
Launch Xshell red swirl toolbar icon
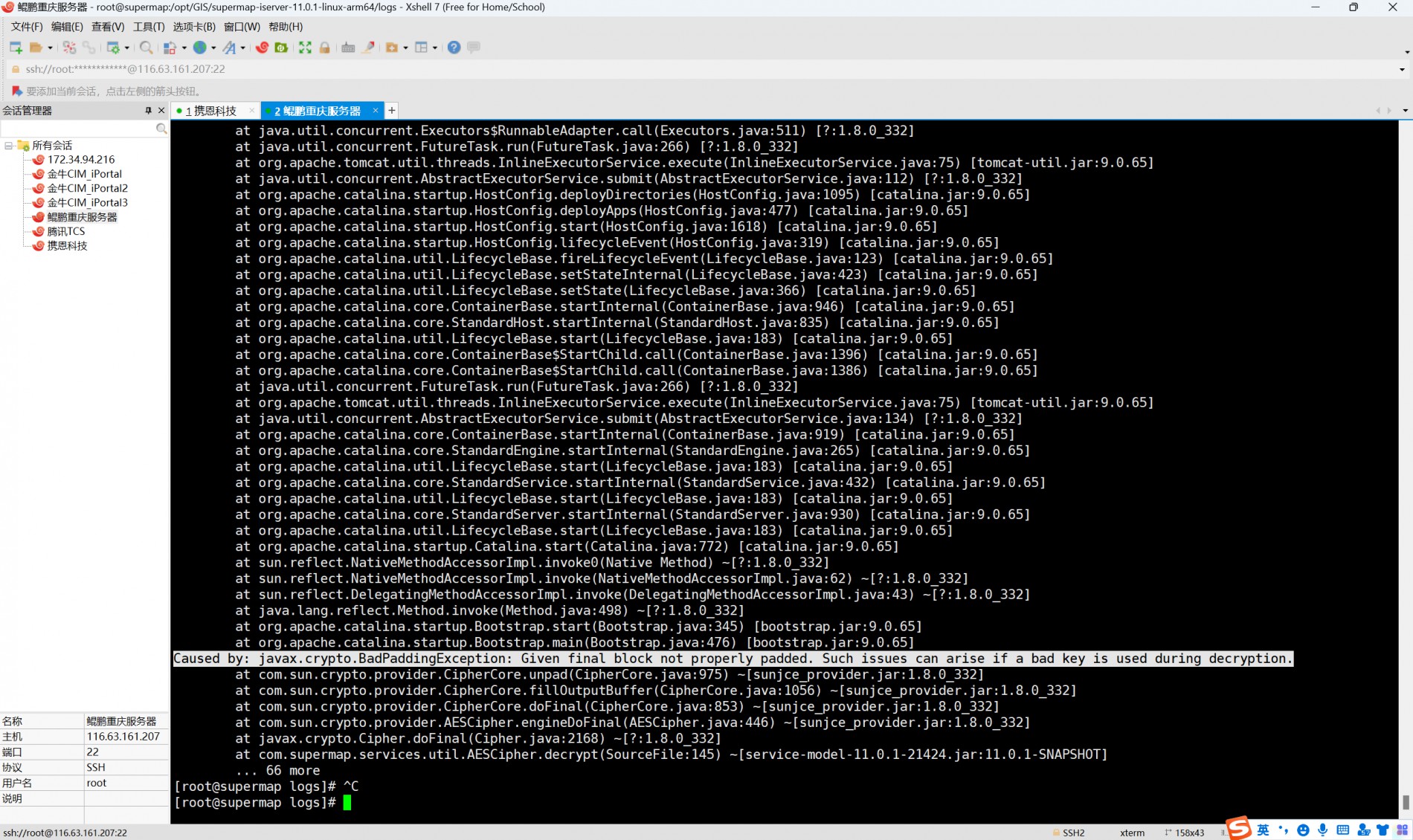pyautogui.click(x=262, y=48)
